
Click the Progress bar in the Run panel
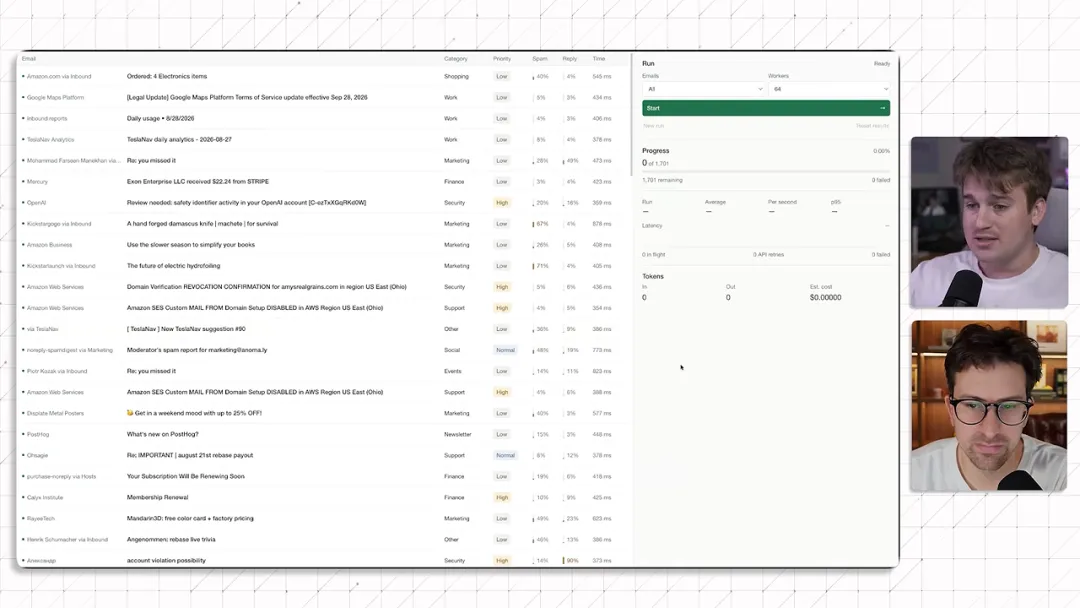point(766,171)
